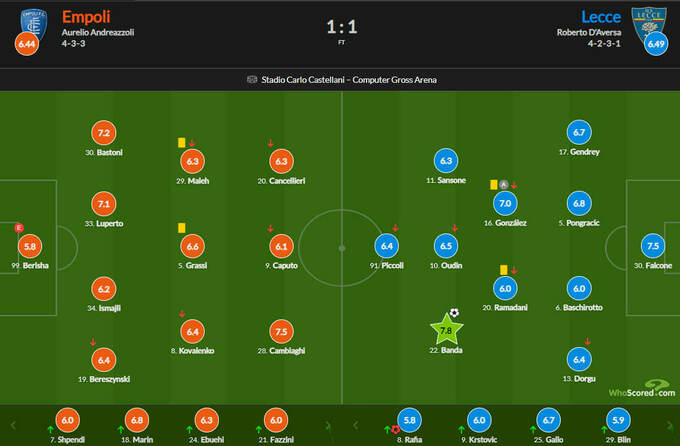680x446 pixels.
Task: Select Bastoni's 7.2 rating circle
Action: 104,133
